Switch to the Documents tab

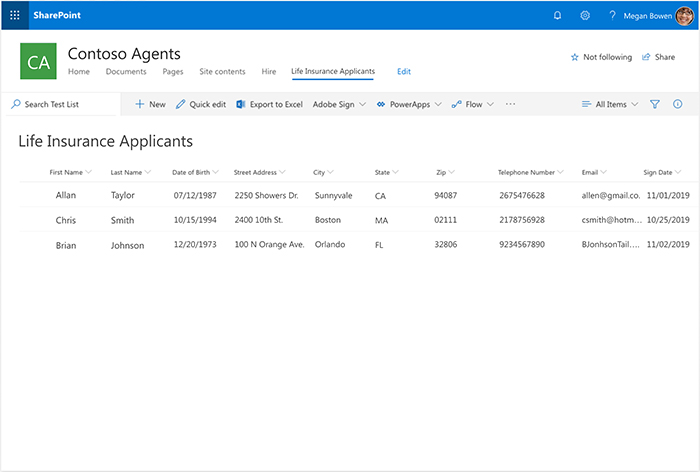point(126,72)
